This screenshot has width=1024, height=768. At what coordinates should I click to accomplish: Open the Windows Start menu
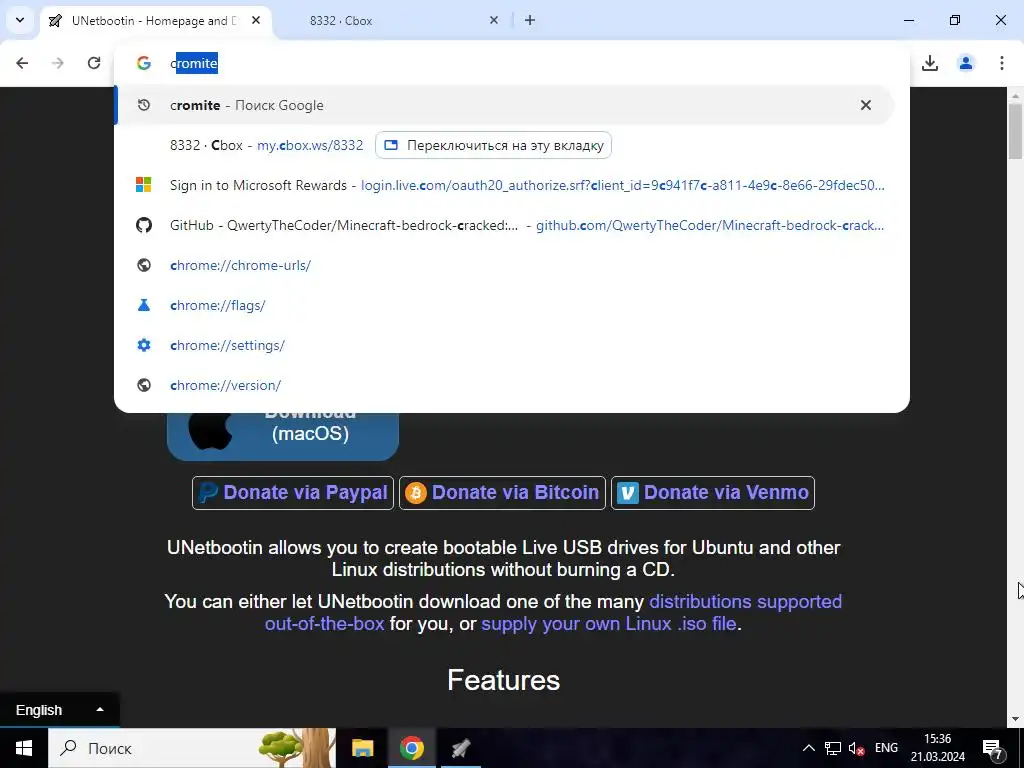coord(24,748)
